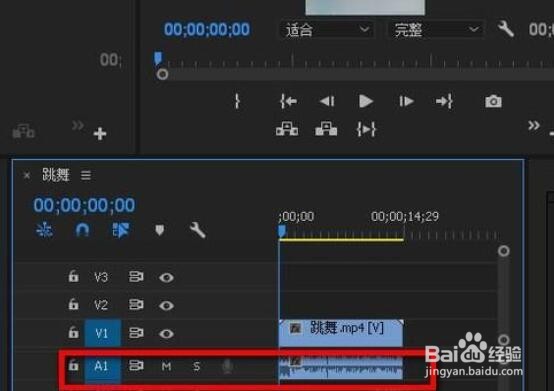Screen dimensions: 554x391
Task: Toggle sync lock for V1
Action: point(136,333)
